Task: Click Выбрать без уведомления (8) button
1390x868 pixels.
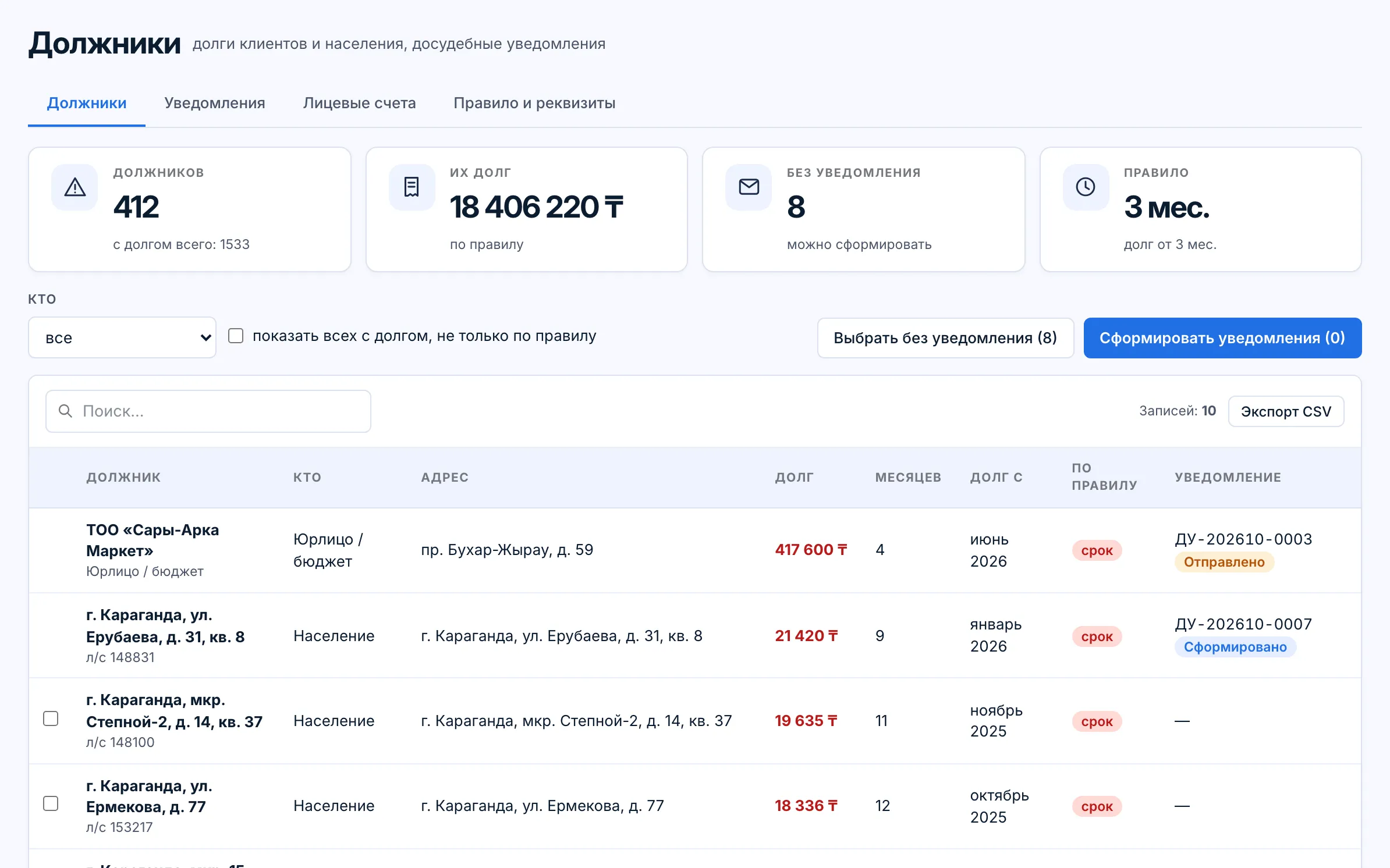Action: click(x=945, y=338)
